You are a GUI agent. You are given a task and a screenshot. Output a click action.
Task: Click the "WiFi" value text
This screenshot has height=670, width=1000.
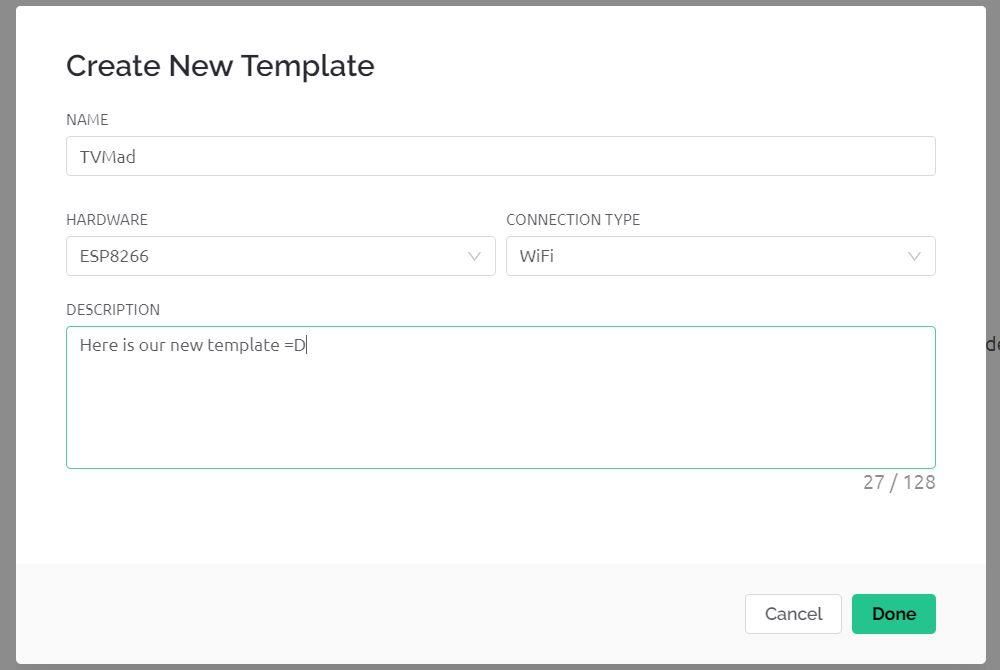[536, 256]
